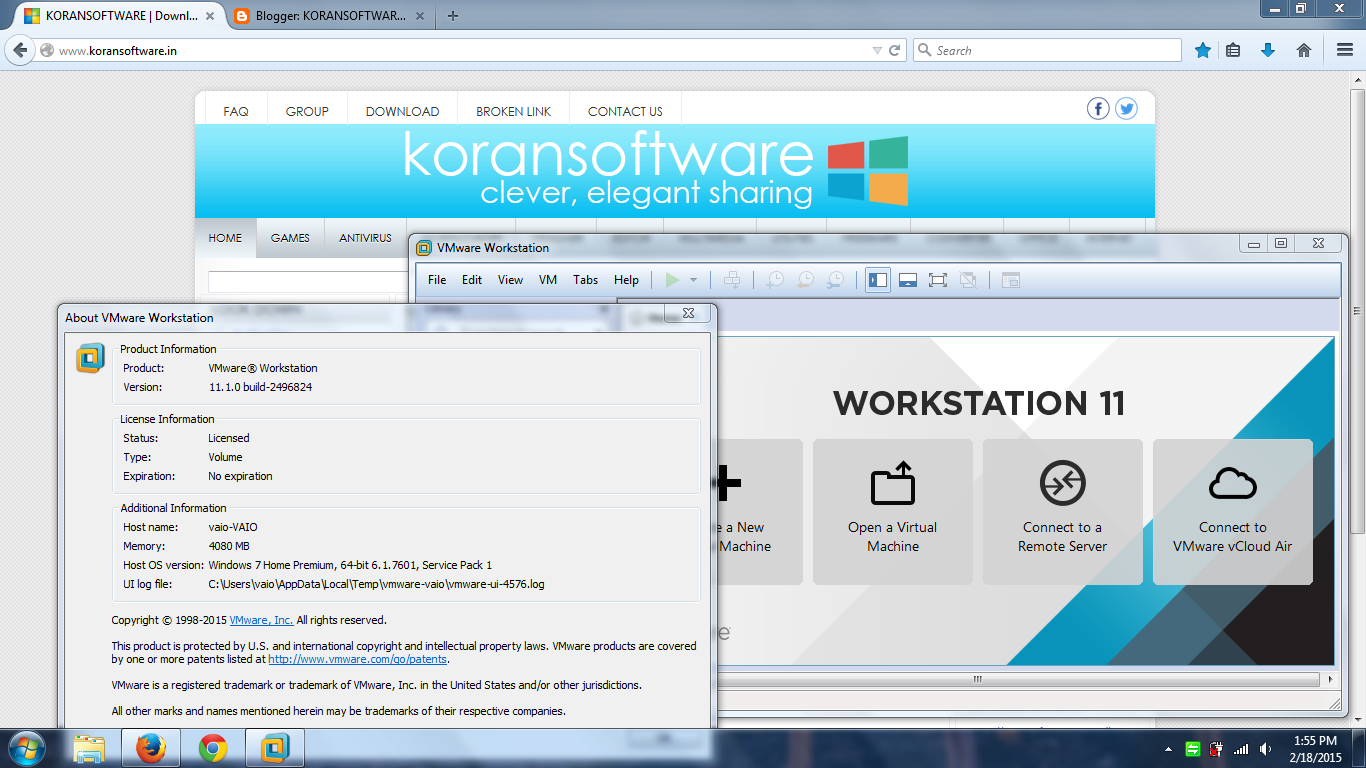1366x768 pixels.
Task: Open the Windows Start menu
Action: click(26, 748)
